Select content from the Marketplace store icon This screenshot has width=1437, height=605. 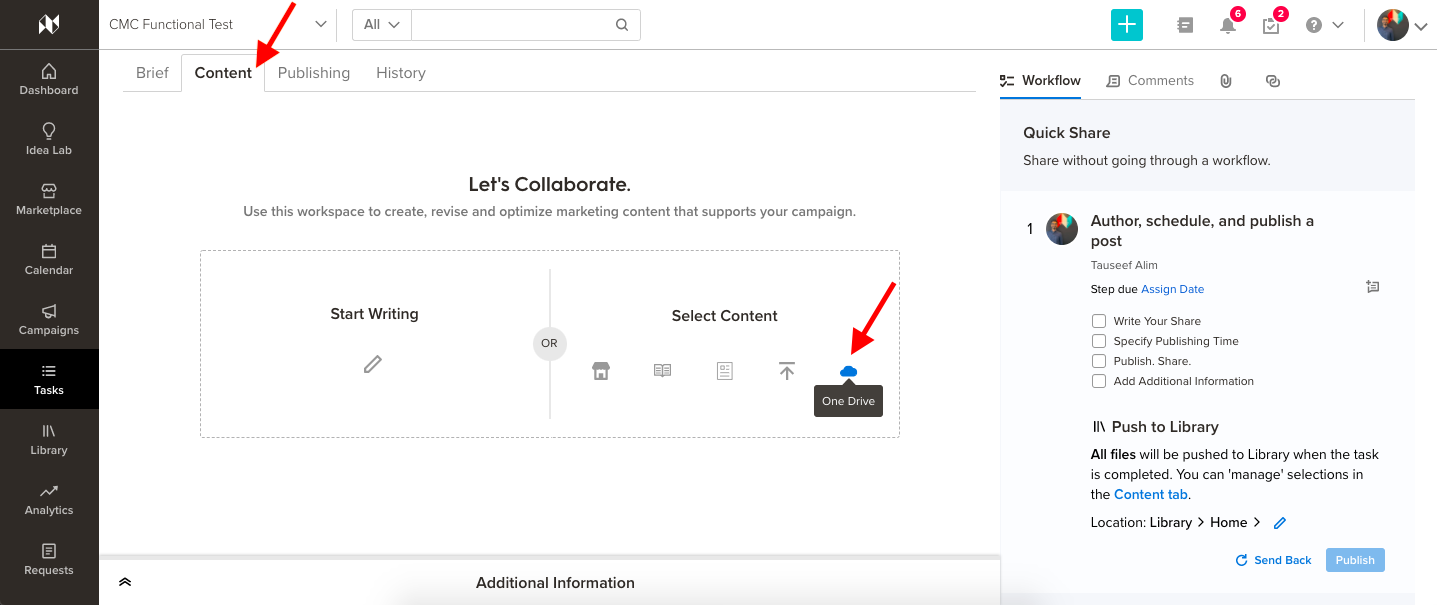pos(601,371)
